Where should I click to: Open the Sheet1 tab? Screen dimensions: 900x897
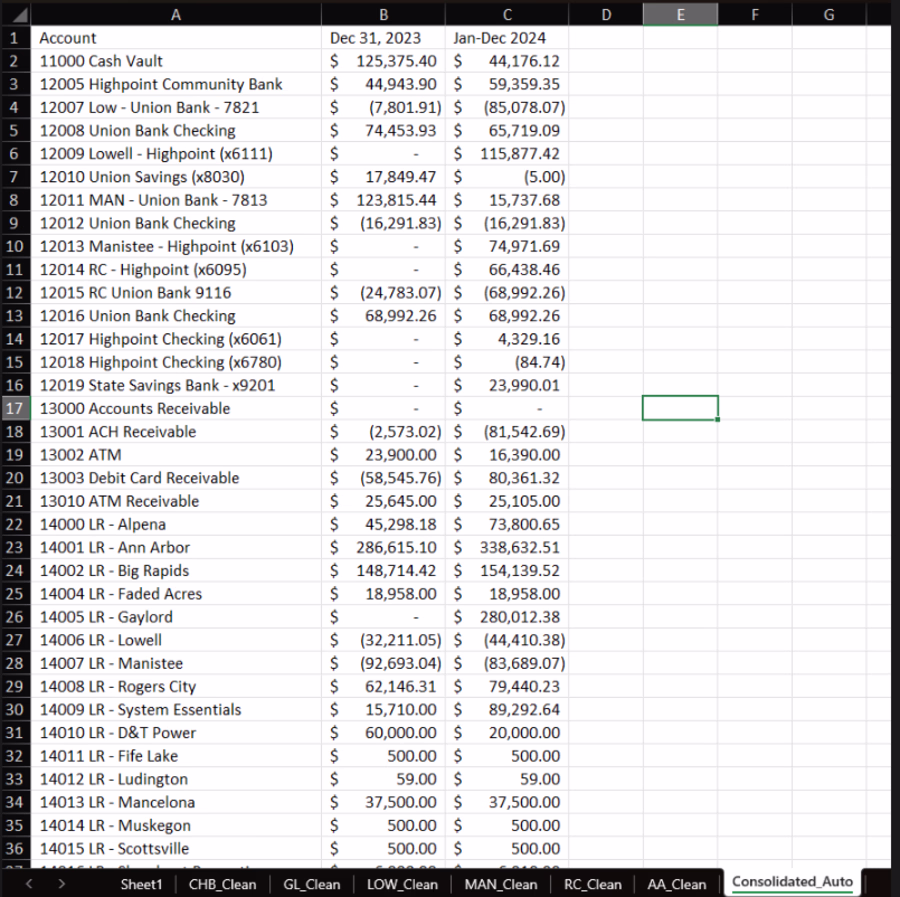[141, 884]
